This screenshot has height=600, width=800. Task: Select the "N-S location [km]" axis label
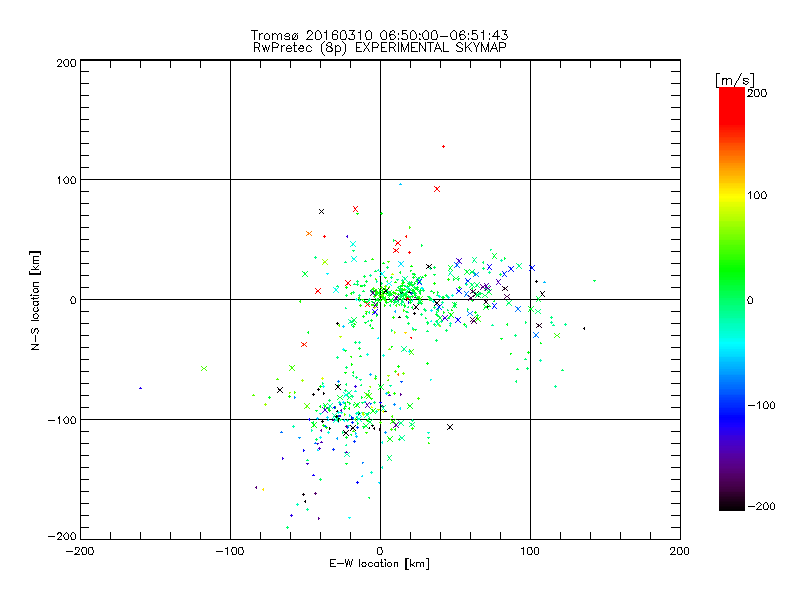click(35, 300)
